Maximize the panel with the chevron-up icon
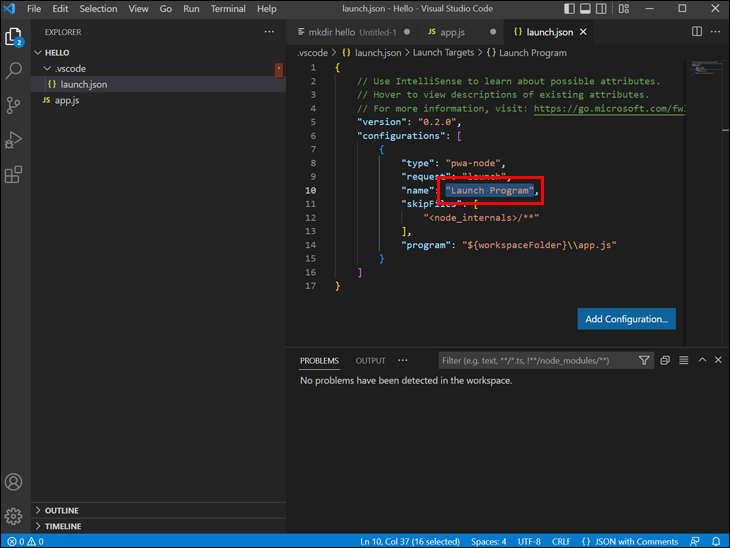Image resolution: width=730 pixels, height=548 pixels. (x=702, y=360)
